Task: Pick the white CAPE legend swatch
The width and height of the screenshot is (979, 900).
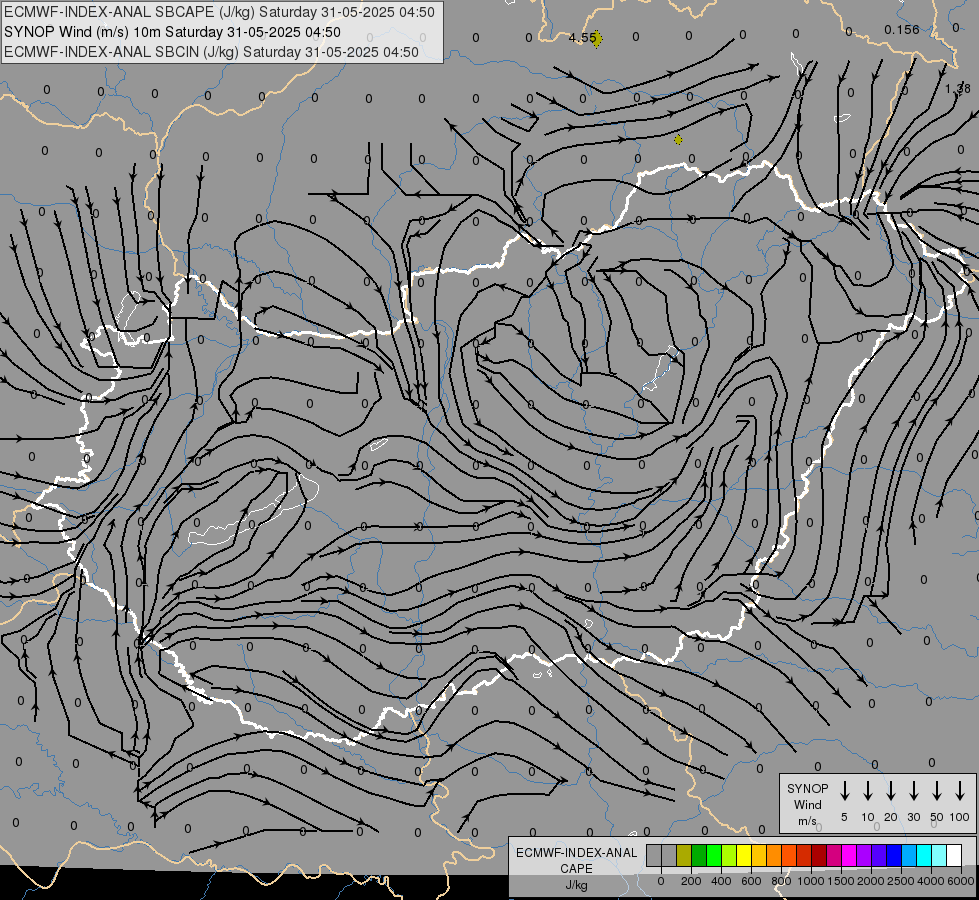Action: pos(953,855)
